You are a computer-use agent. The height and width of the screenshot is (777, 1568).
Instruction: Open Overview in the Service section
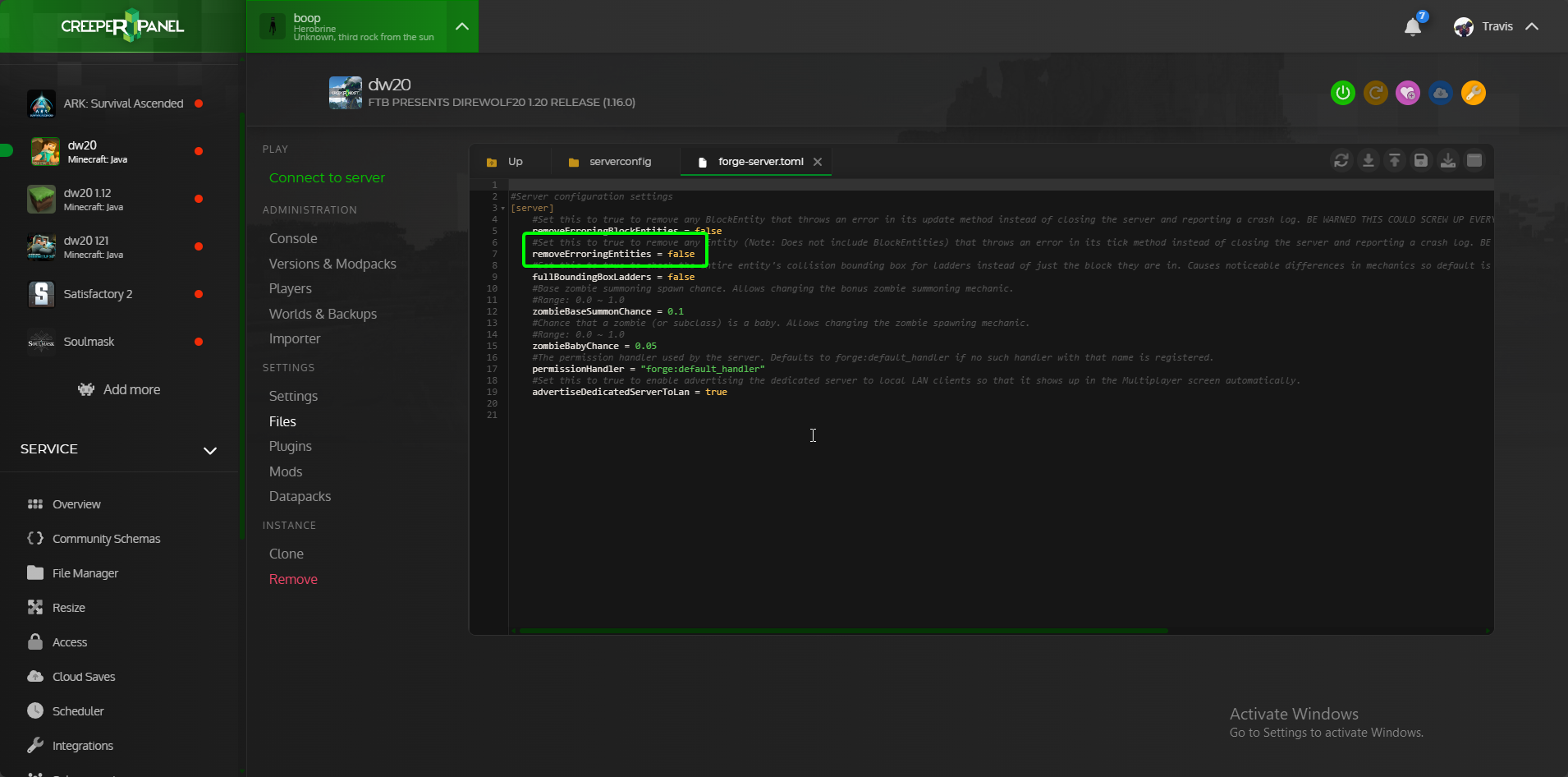[x=76, y=504]
